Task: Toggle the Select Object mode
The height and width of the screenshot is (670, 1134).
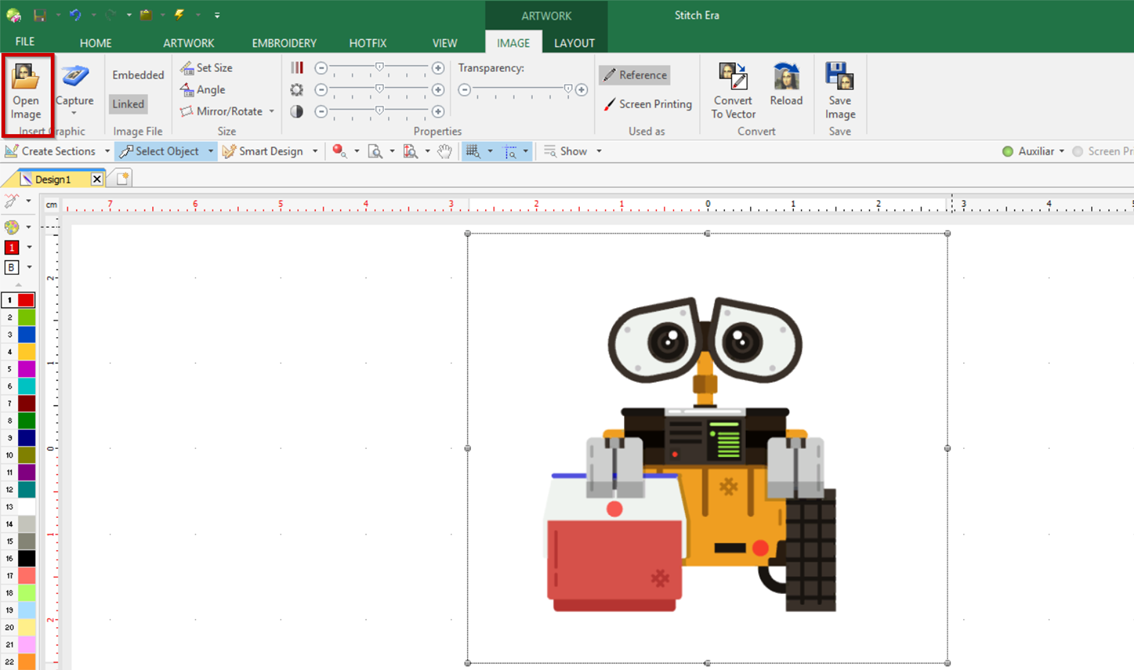Action: (x=159, y=151)
